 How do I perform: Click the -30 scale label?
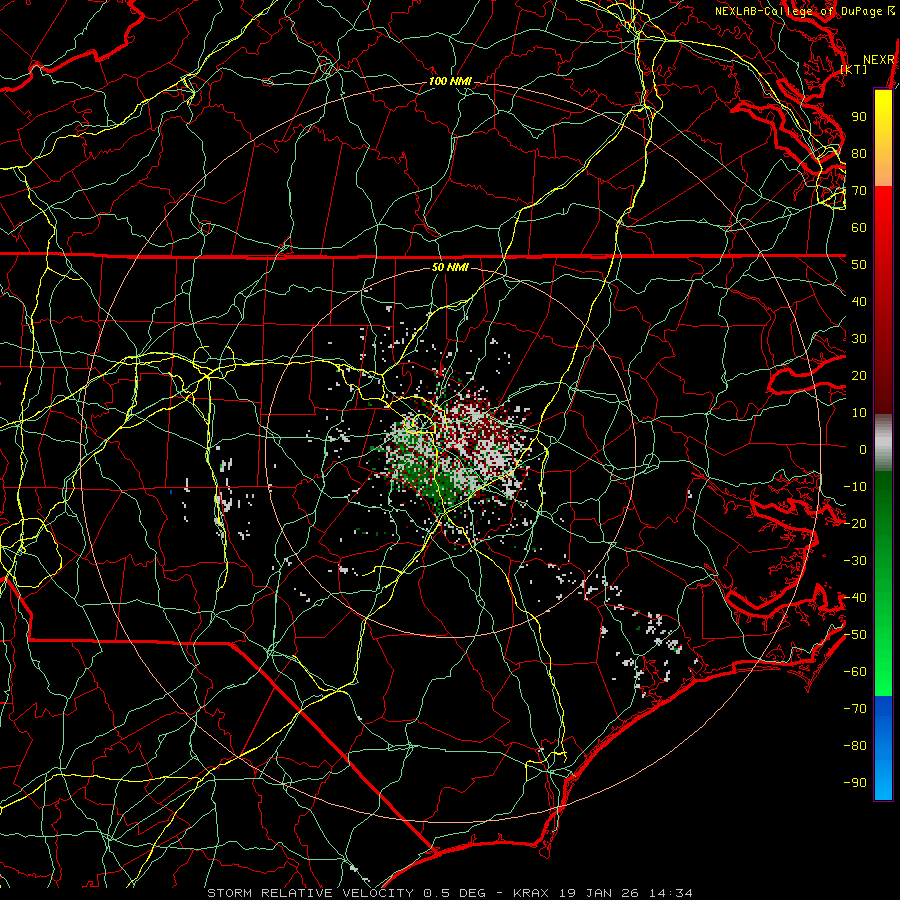[855, 561]
